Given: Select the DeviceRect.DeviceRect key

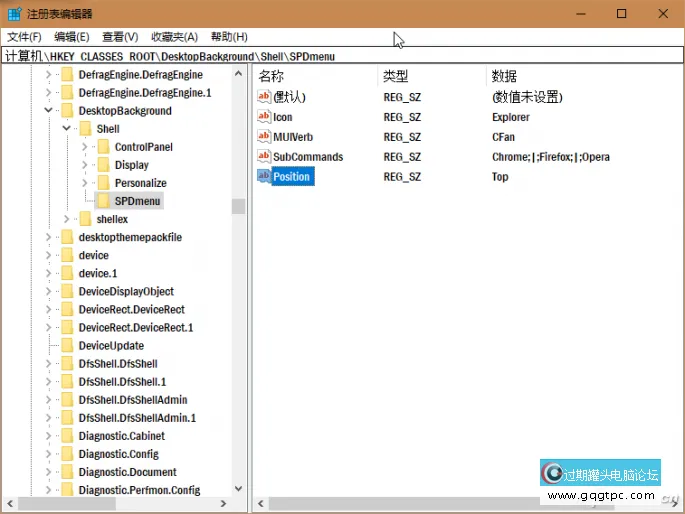Looking at the screenshot, I should 131,310.
